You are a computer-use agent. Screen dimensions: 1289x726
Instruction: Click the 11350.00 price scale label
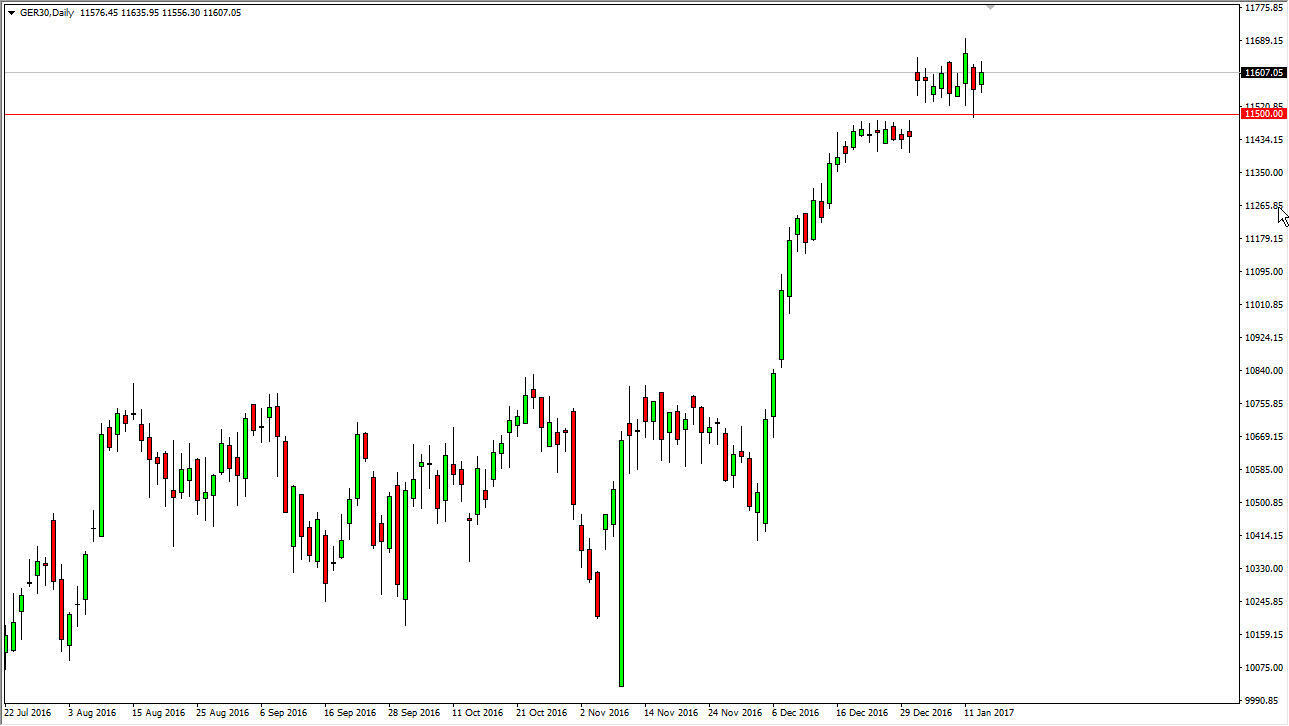tap(1264, 173)
